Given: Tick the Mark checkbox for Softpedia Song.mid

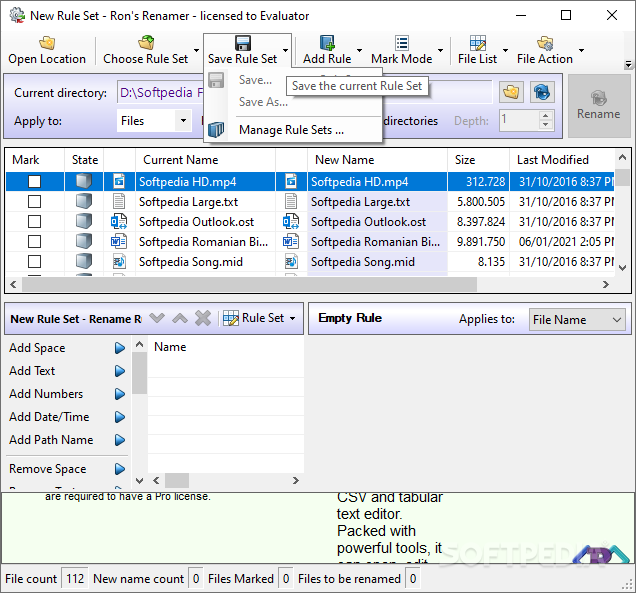Looking at the screenshot, I should point(34,262).
